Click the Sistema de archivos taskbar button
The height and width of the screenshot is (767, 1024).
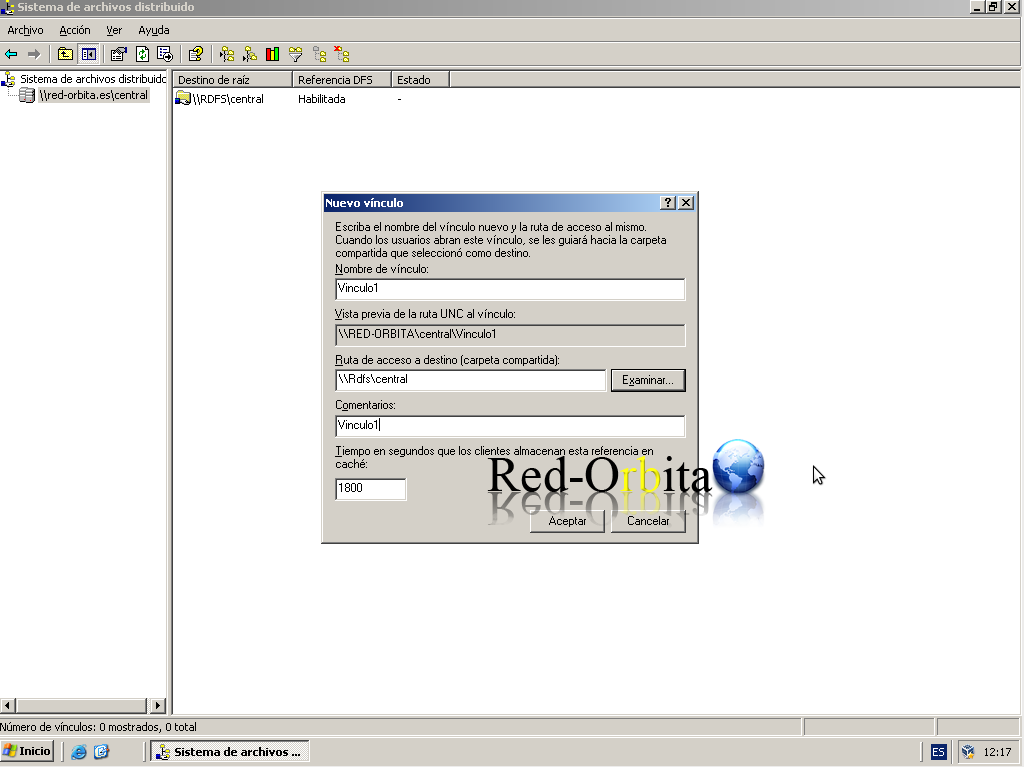click(230, 752)
